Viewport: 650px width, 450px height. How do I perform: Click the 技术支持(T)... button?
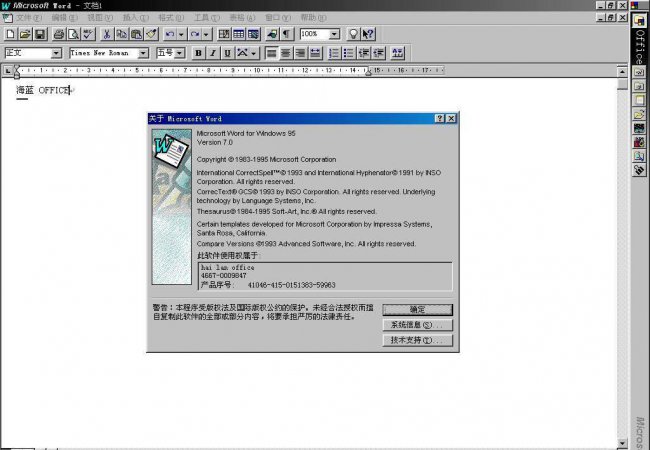coord(417,340)
